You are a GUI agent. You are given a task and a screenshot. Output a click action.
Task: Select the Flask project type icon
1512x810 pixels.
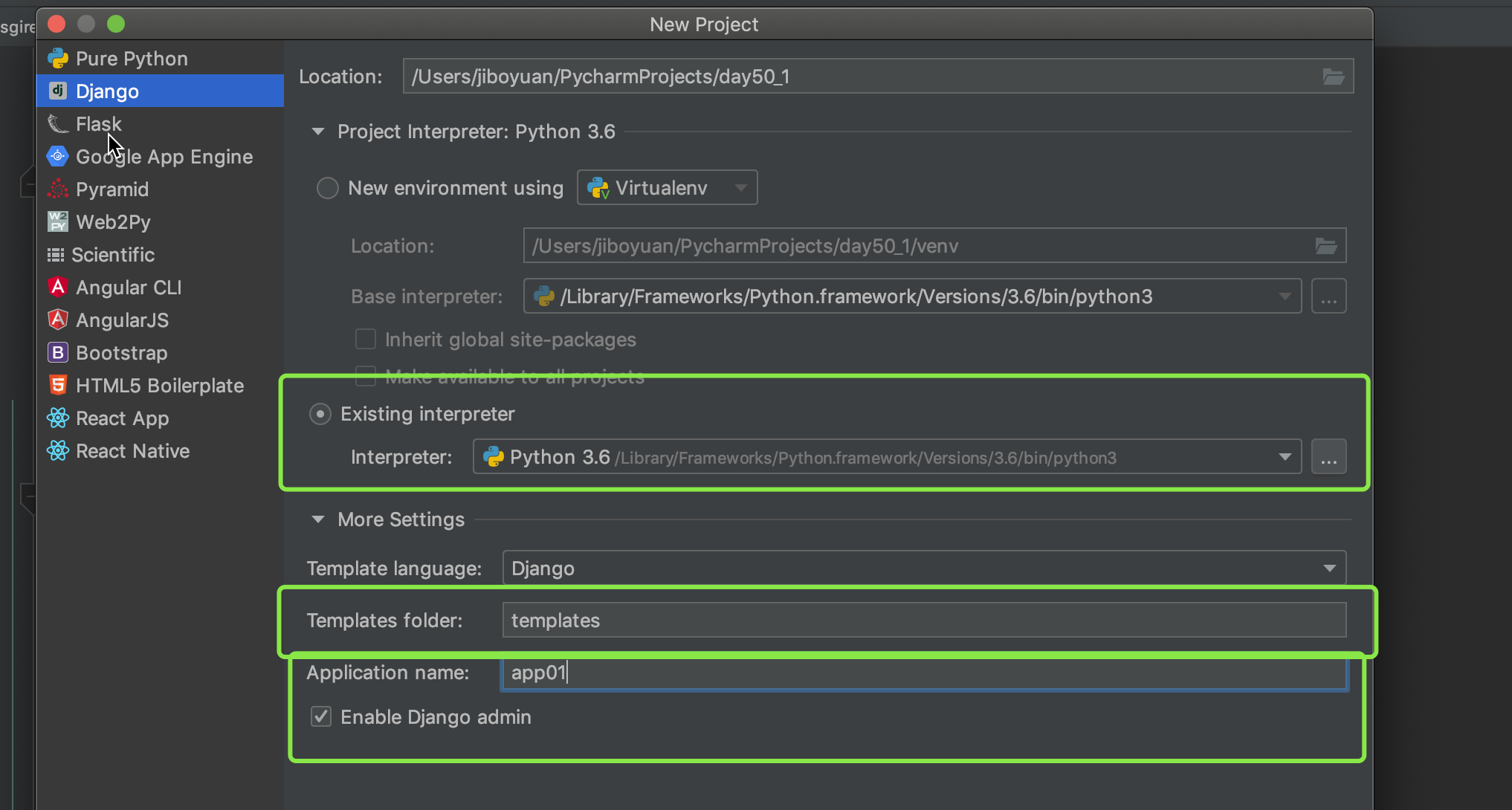58,124
